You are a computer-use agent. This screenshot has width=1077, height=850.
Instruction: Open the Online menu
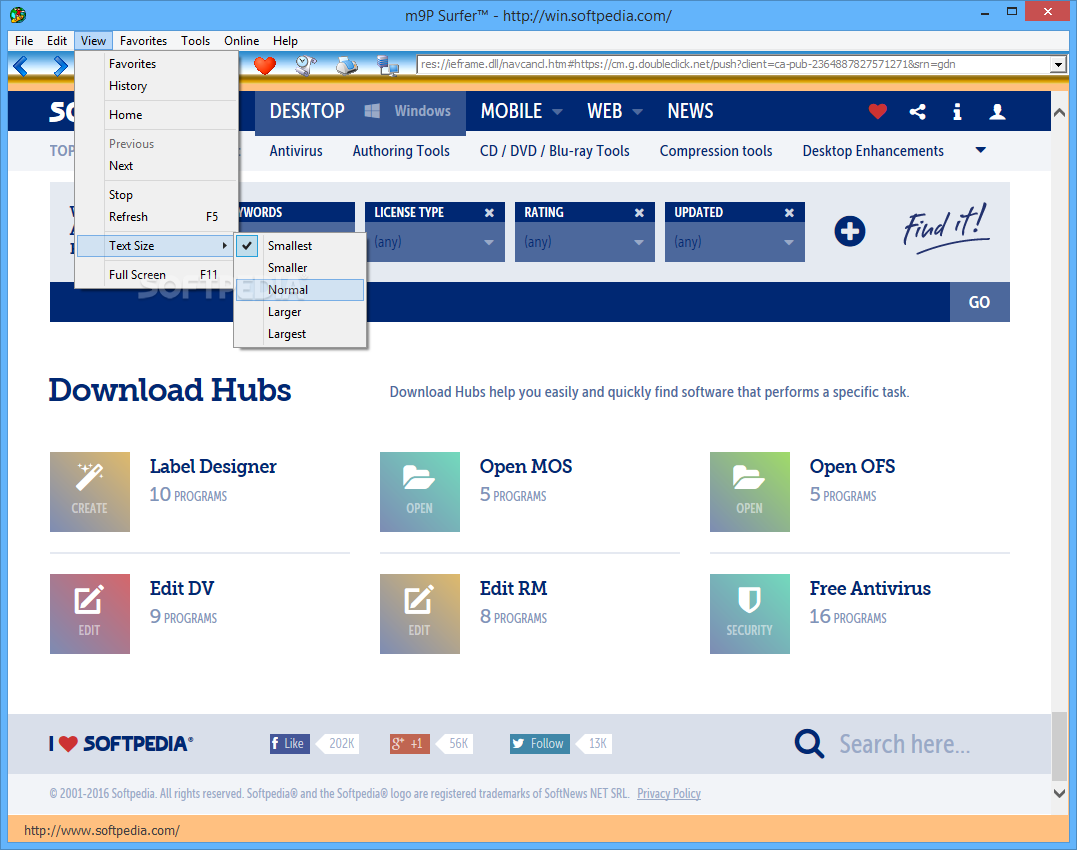[x=241, y=41]
